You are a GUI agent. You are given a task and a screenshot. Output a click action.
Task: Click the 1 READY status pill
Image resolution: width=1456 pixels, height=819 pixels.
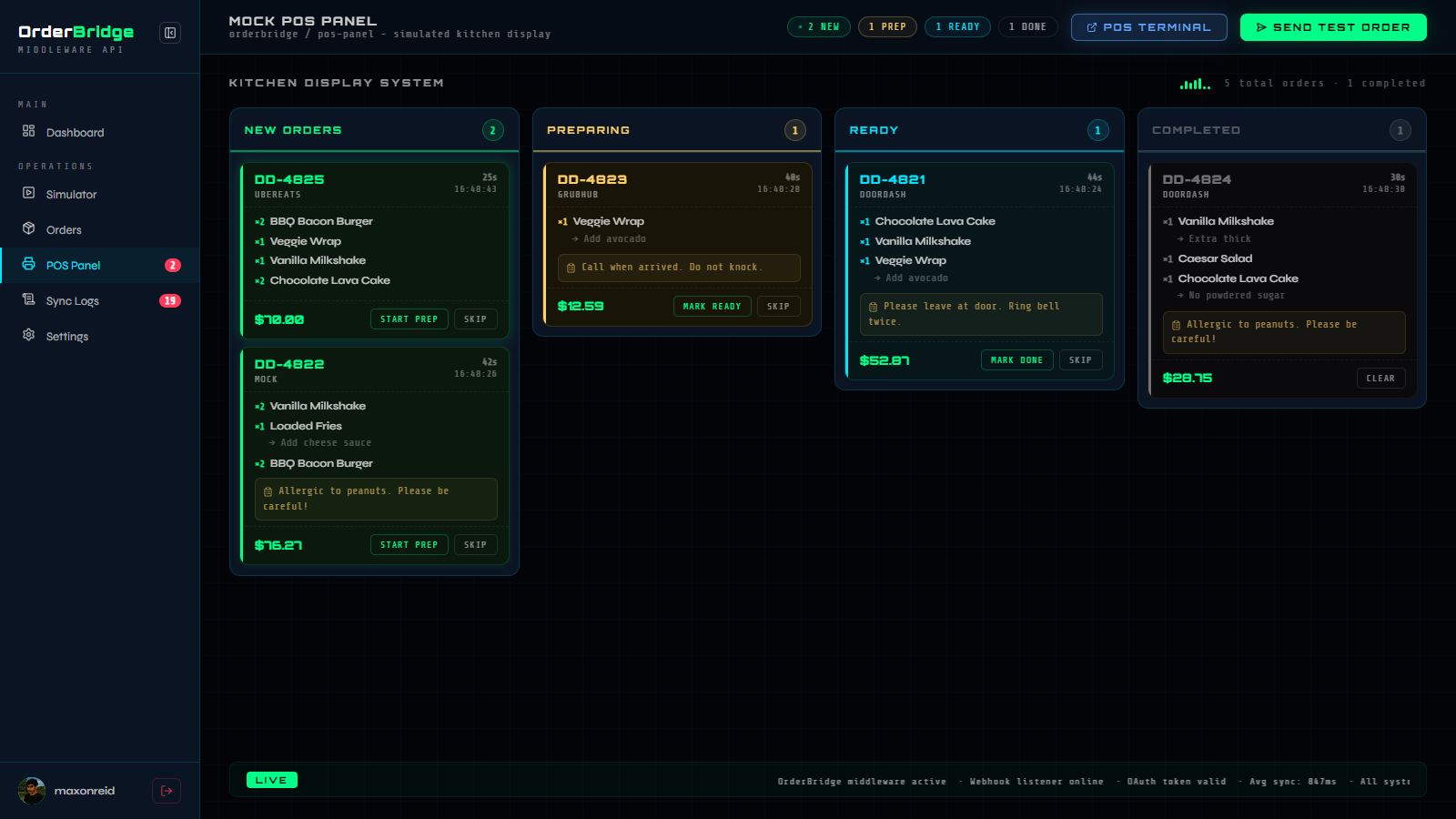pos(957,26)
